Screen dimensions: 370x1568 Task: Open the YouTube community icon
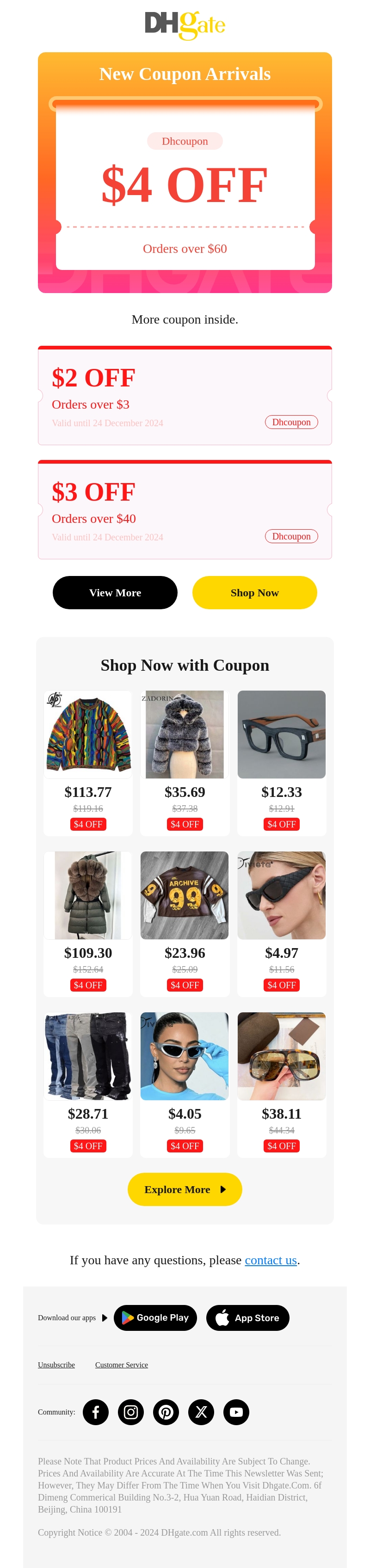(x=237, y=1412)
